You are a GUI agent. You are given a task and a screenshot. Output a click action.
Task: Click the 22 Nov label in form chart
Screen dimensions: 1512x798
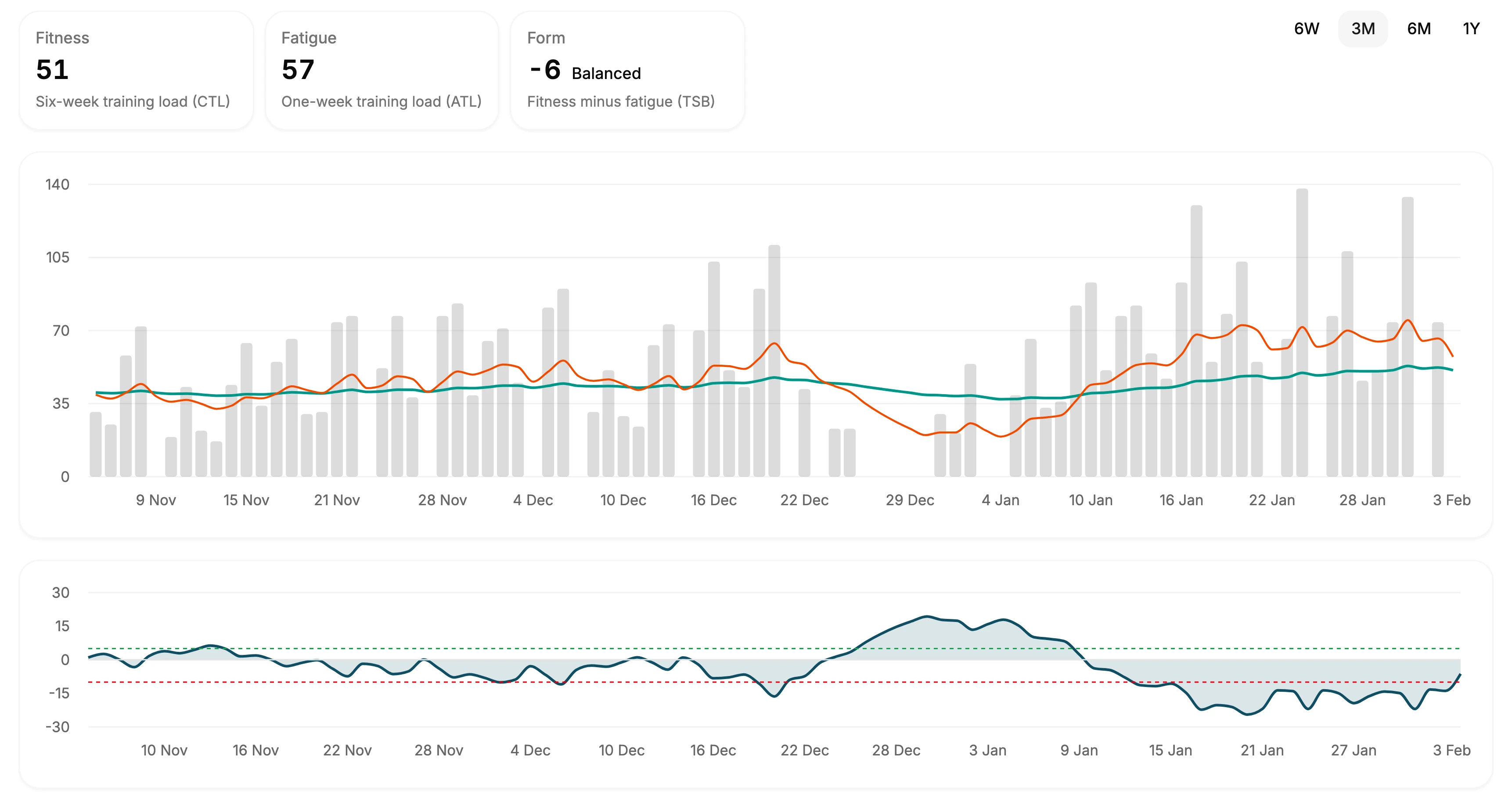click(x=347, y=750)
